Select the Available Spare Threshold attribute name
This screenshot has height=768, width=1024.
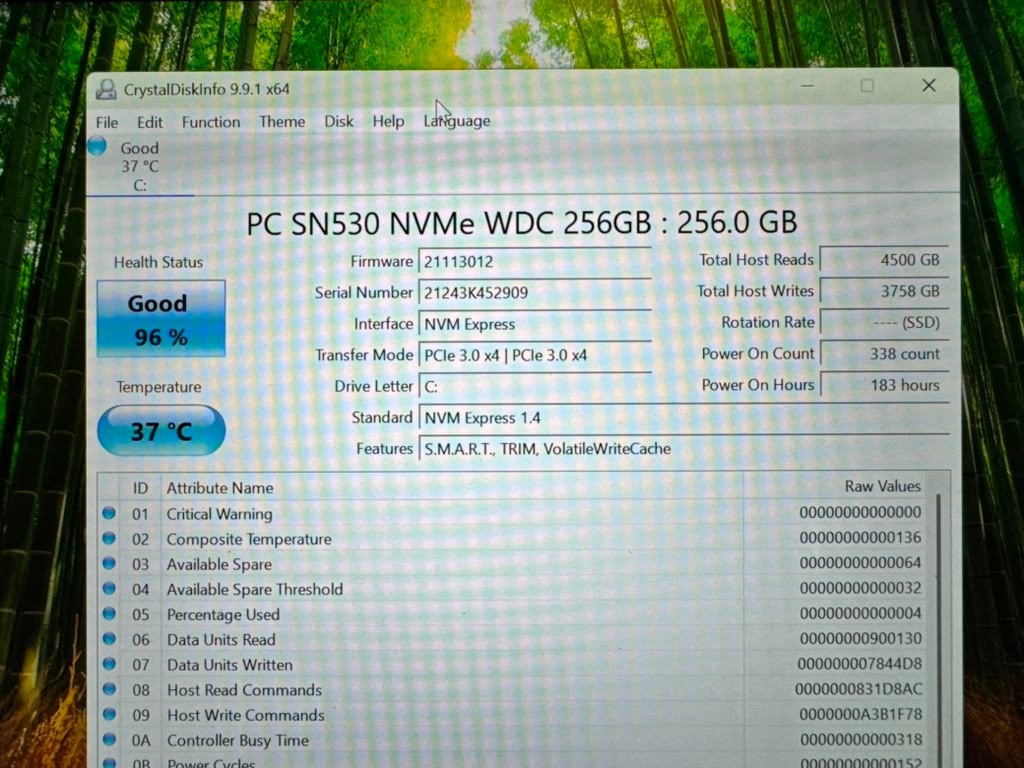pyautogui.click(x=255, y=590)
